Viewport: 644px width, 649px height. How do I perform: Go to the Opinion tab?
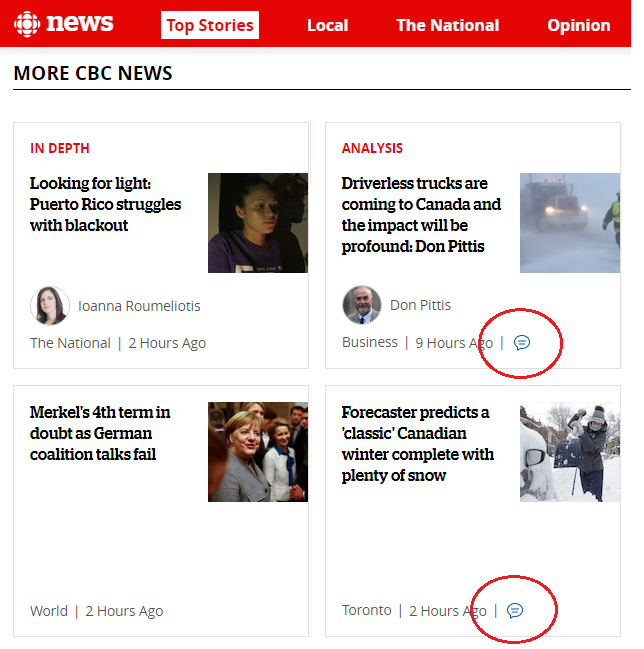tap(579, 25)
